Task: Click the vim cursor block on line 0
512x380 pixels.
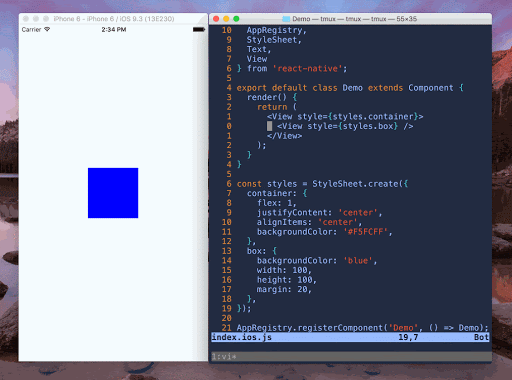Action: 269,126
